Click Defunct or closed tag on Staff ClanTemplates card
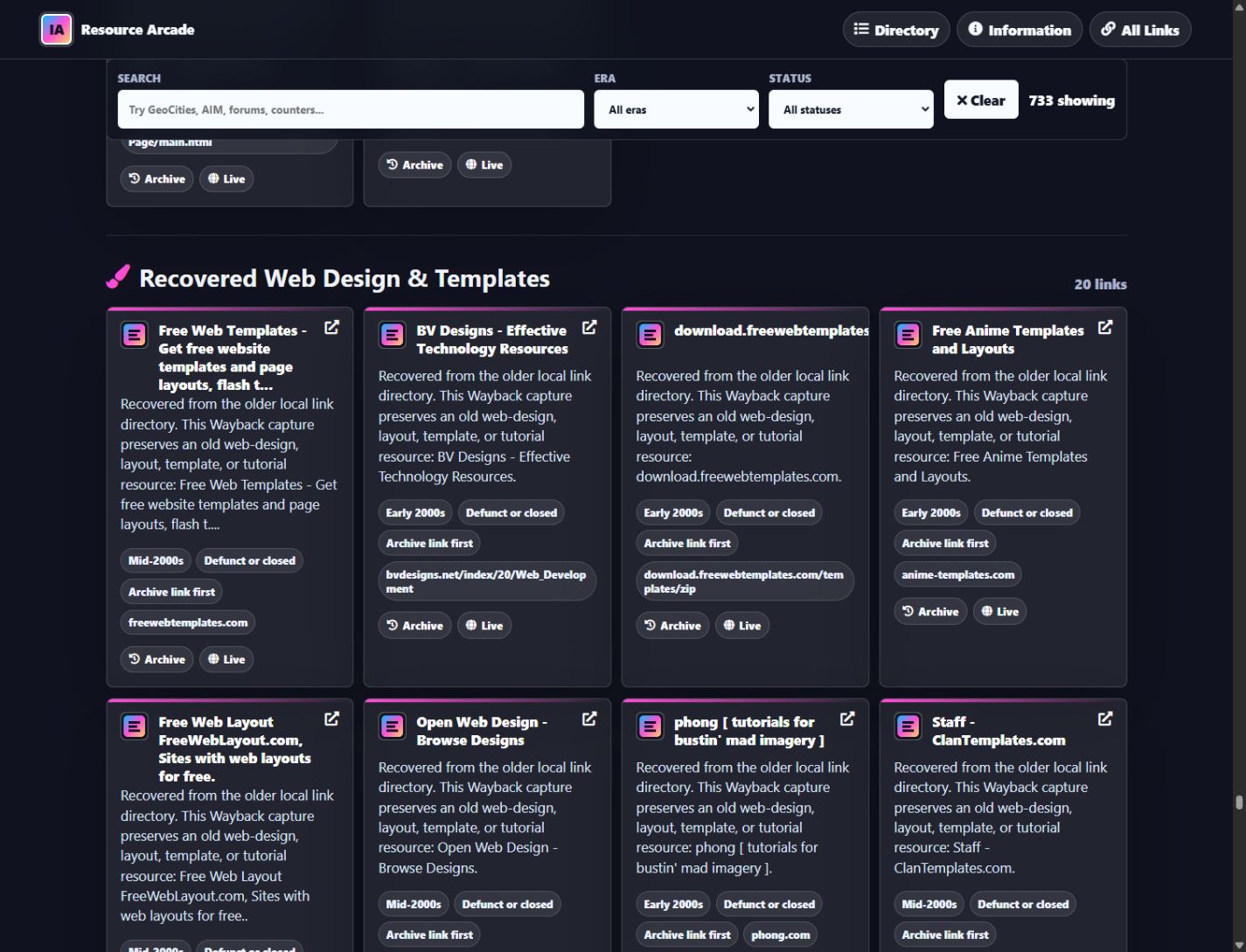Image resolution: width=1246 pixels, height=952 pixels. point(1023,904)
